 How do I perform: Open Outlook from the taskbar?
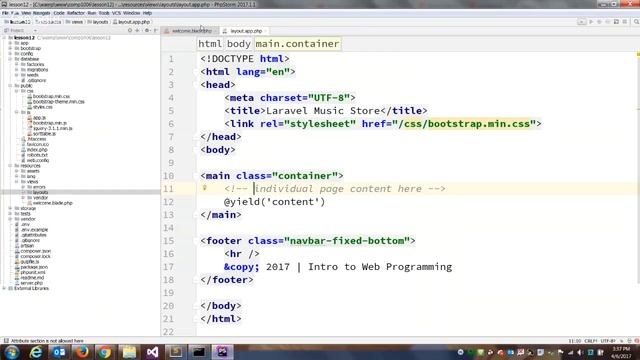click(x=59, y=352)
